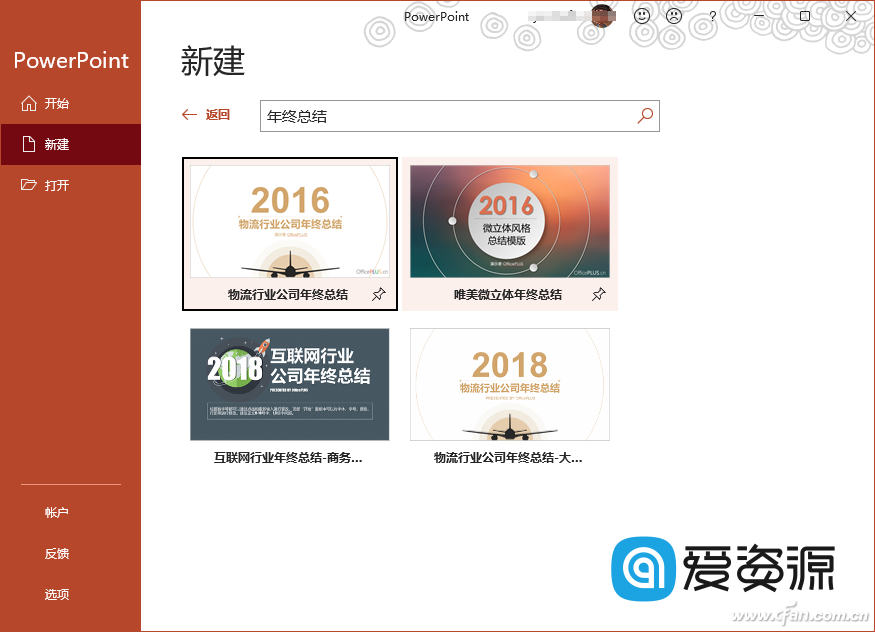The height and width of the screenshot is (632, 875).
Task: Click the back arrow next to 返回
Action: [x=189, y=115]
